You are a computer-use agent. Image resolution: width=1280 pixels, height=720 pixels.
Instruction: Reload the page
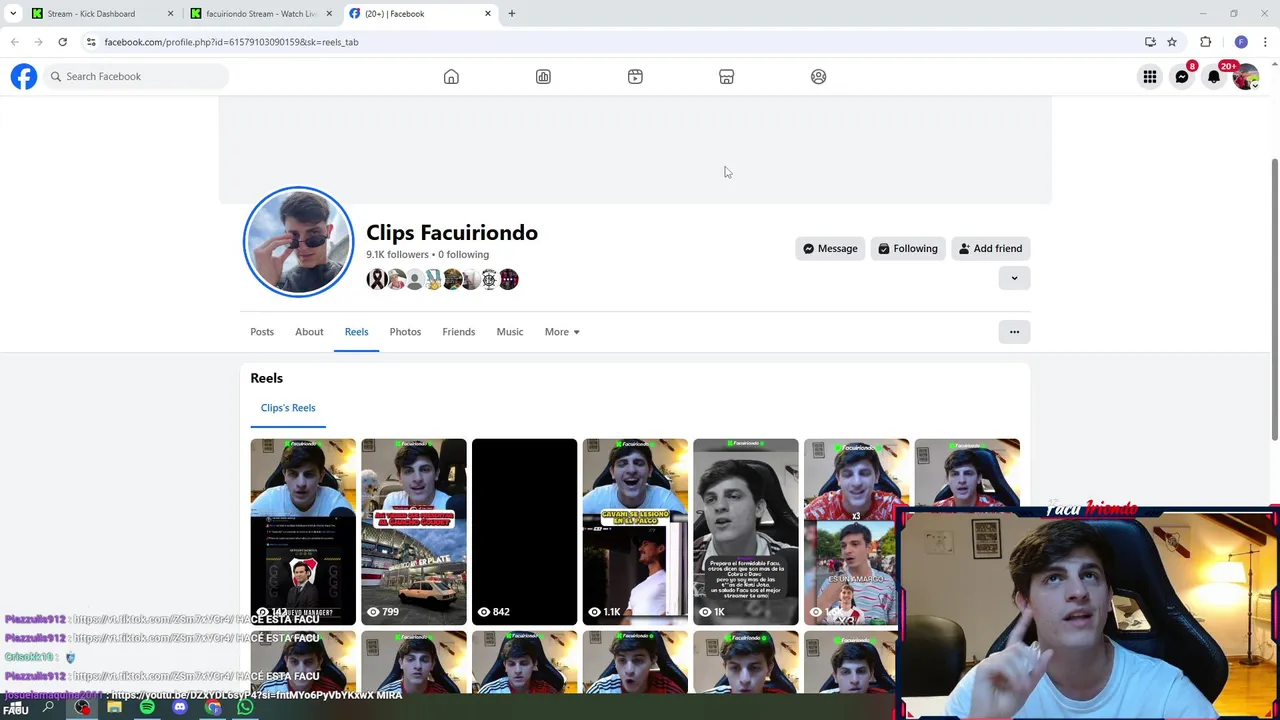coord(62,42)
